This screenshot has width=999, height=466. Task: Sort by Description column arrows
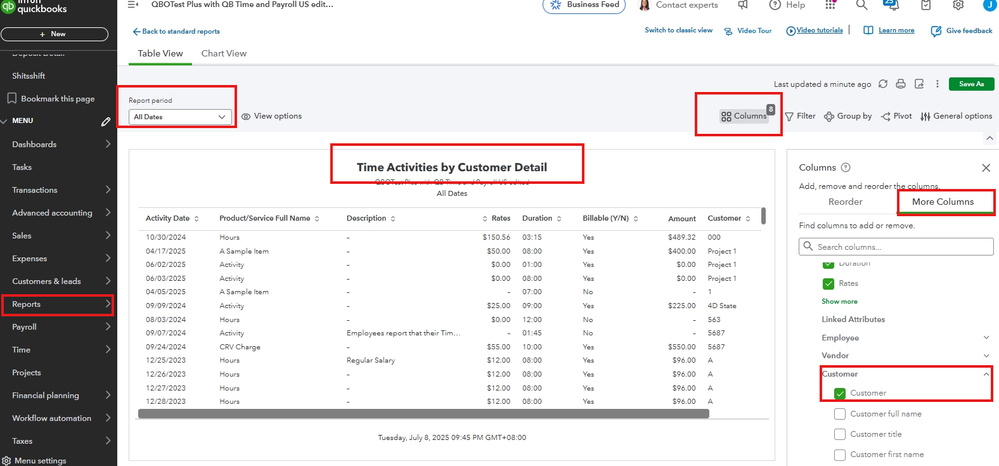(392, 219)
